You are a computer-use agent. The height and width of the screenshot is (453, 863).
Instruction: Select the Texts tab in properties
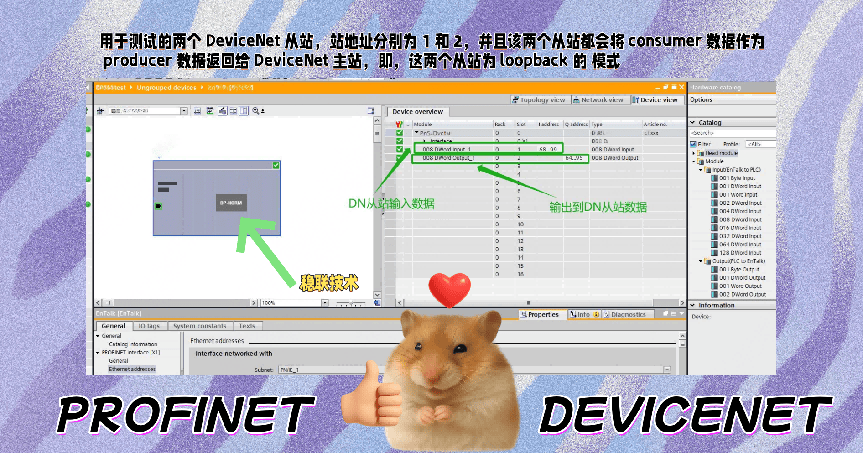[x=247, y=326]
